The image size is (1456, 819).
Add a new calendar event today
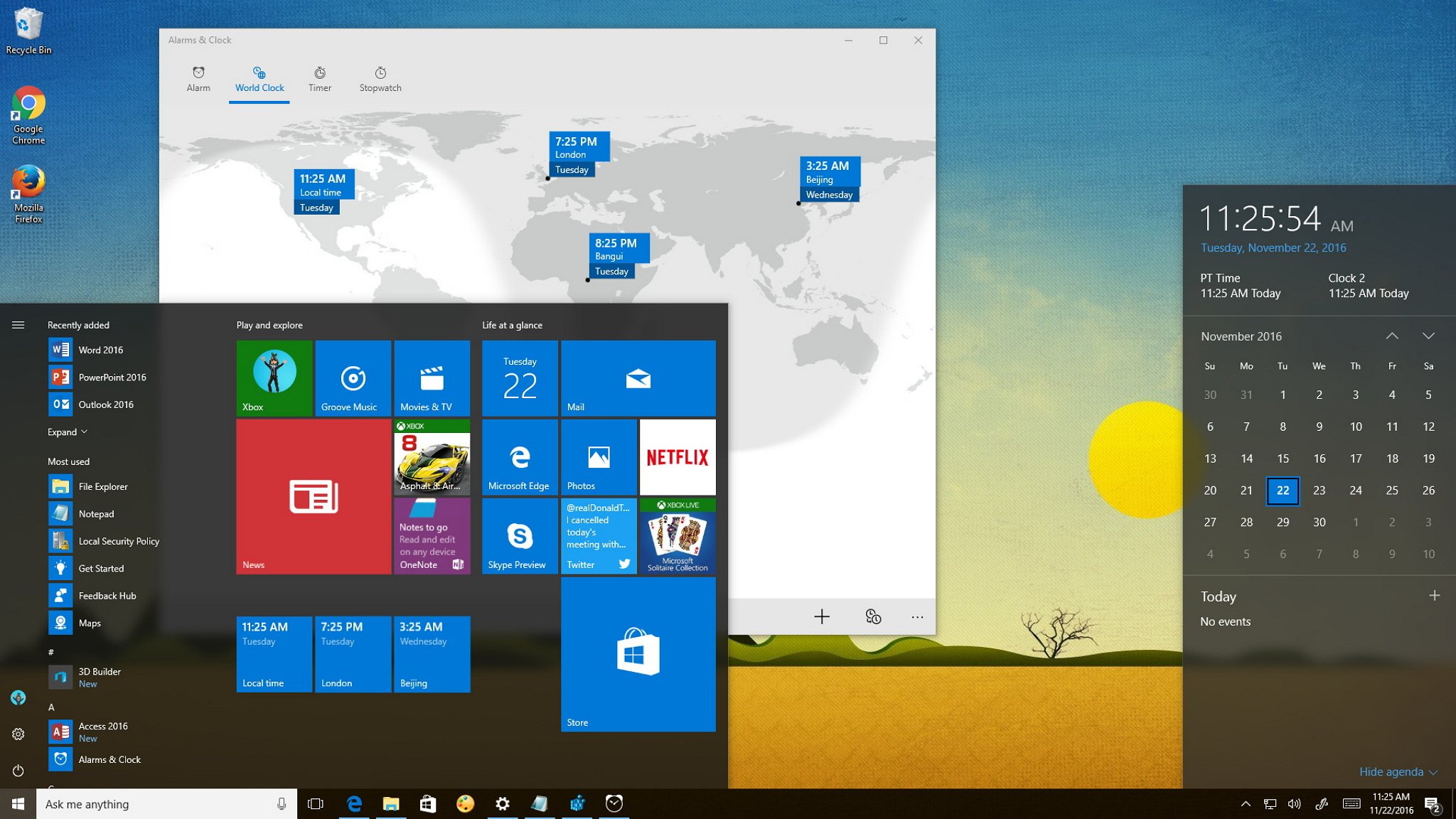1434,595
